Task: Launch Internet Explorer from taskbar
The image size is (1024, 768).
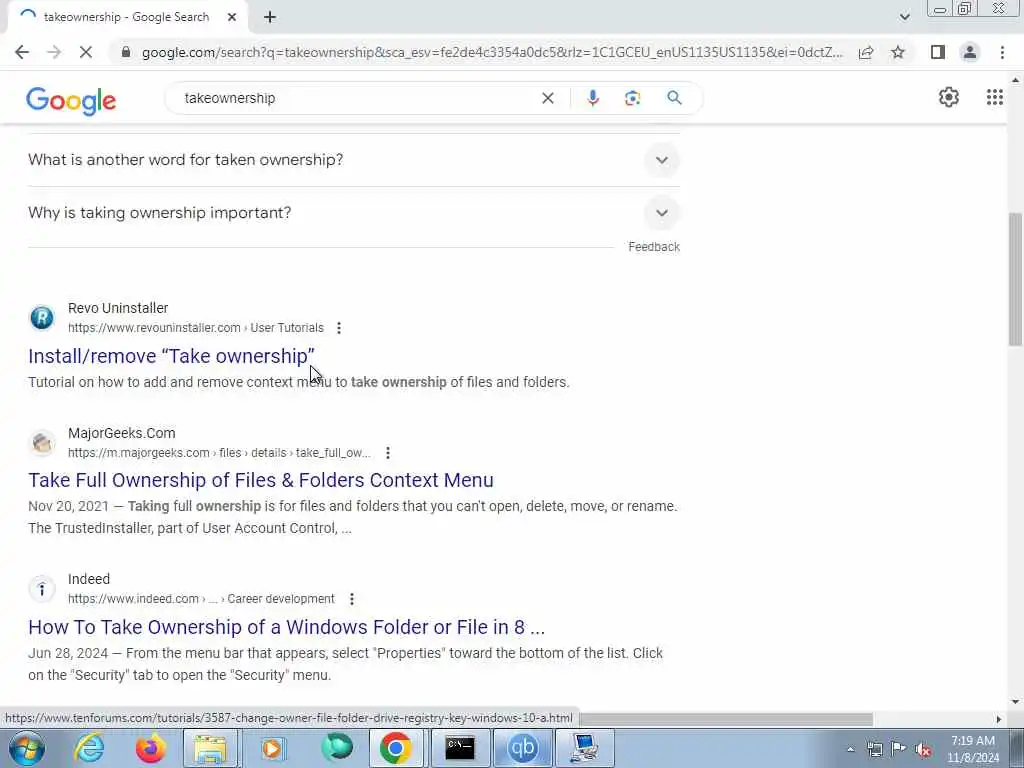Action: pos(89,748)
